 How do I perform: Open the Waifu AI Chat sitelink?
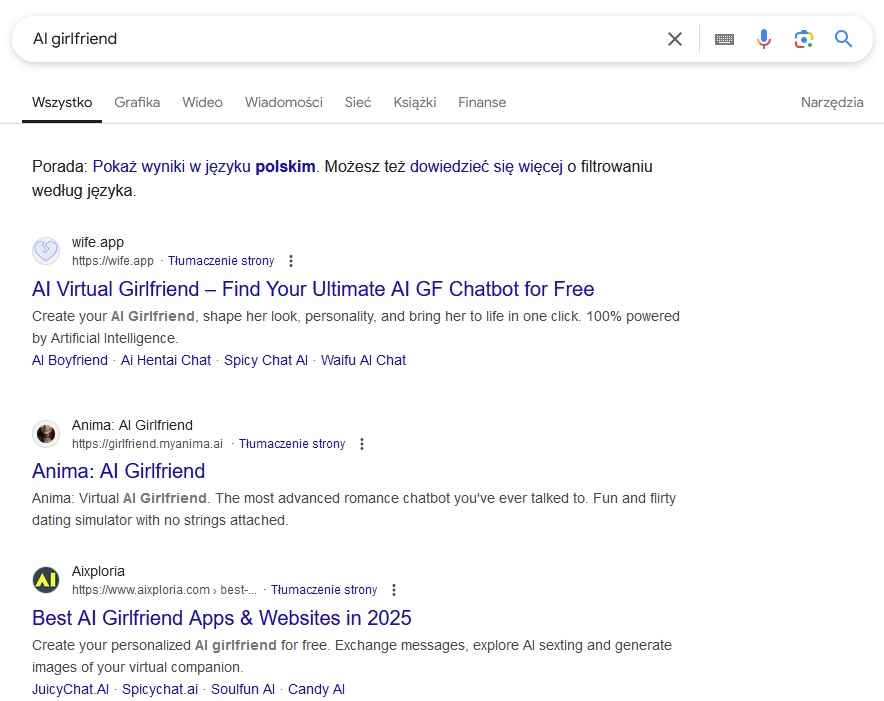tap(364, 360)
